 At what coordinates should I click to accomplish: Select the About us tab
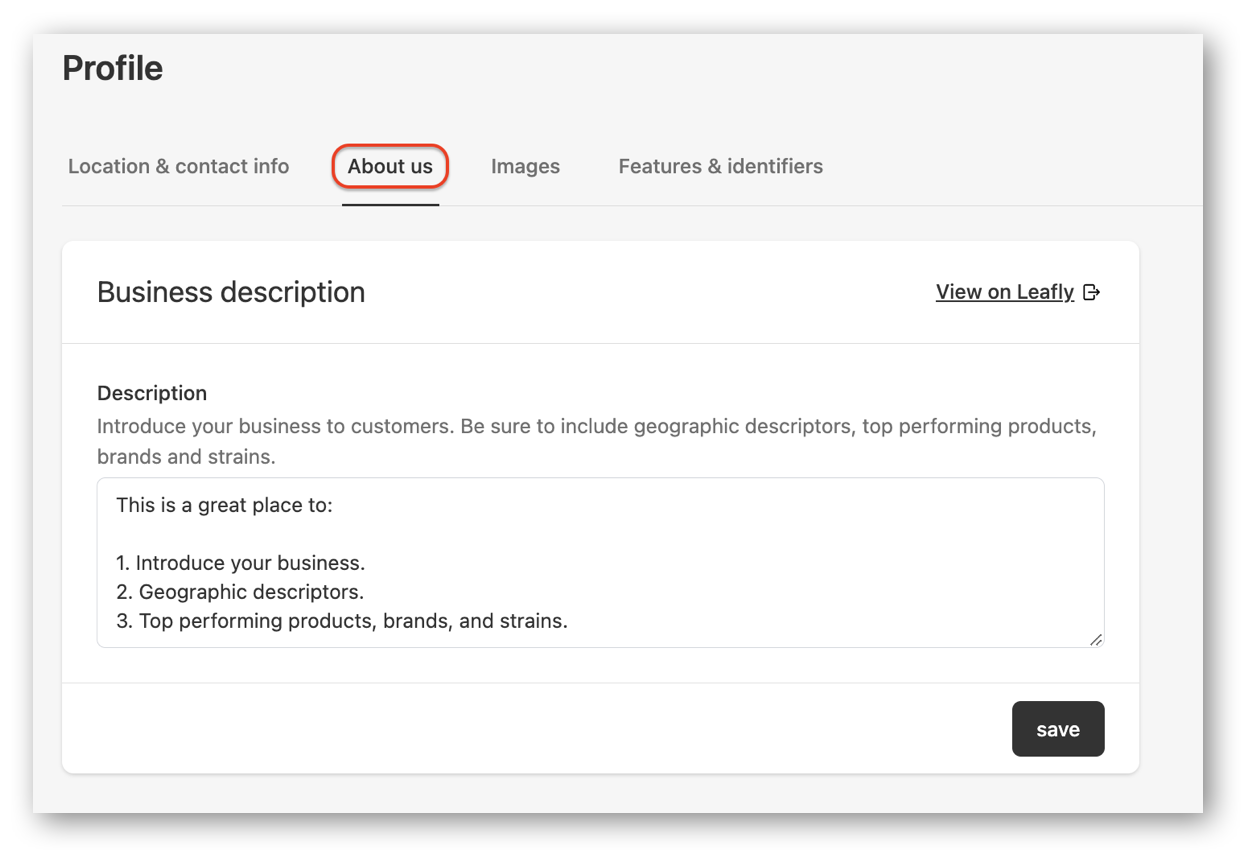[390, 166]
